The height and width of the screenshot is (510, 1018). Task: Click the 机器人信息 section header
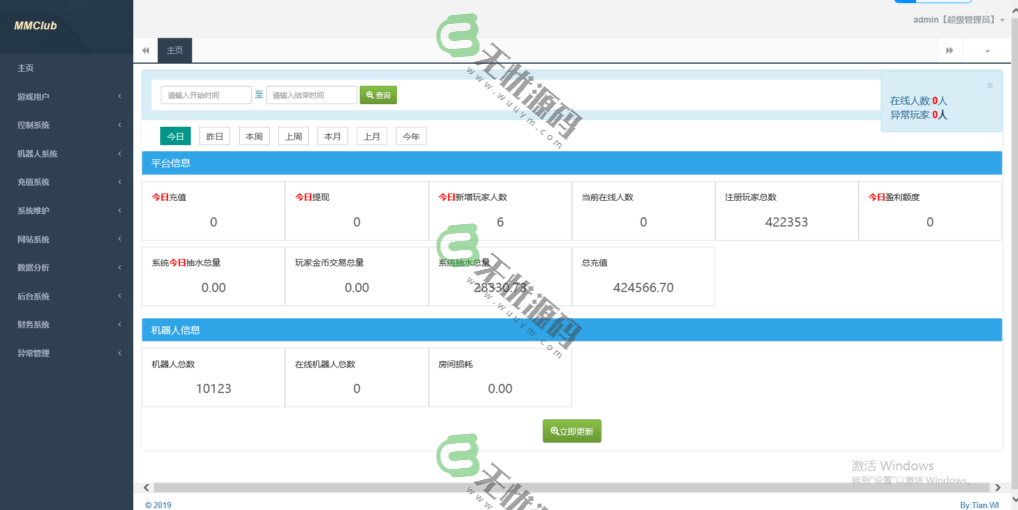(572, 330)
